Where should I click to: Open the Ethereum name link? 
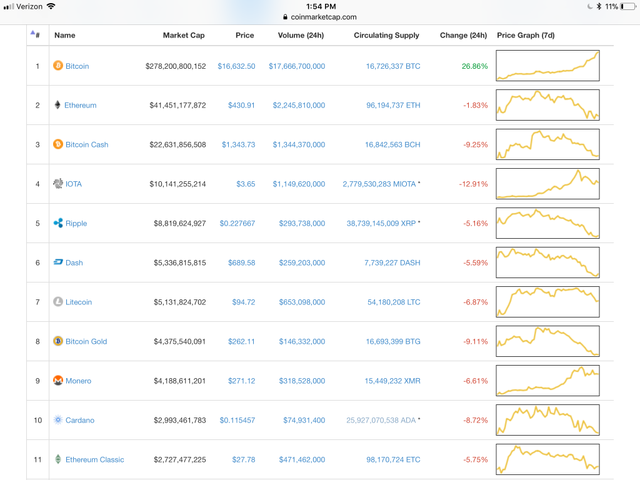[x=80, y=105]
